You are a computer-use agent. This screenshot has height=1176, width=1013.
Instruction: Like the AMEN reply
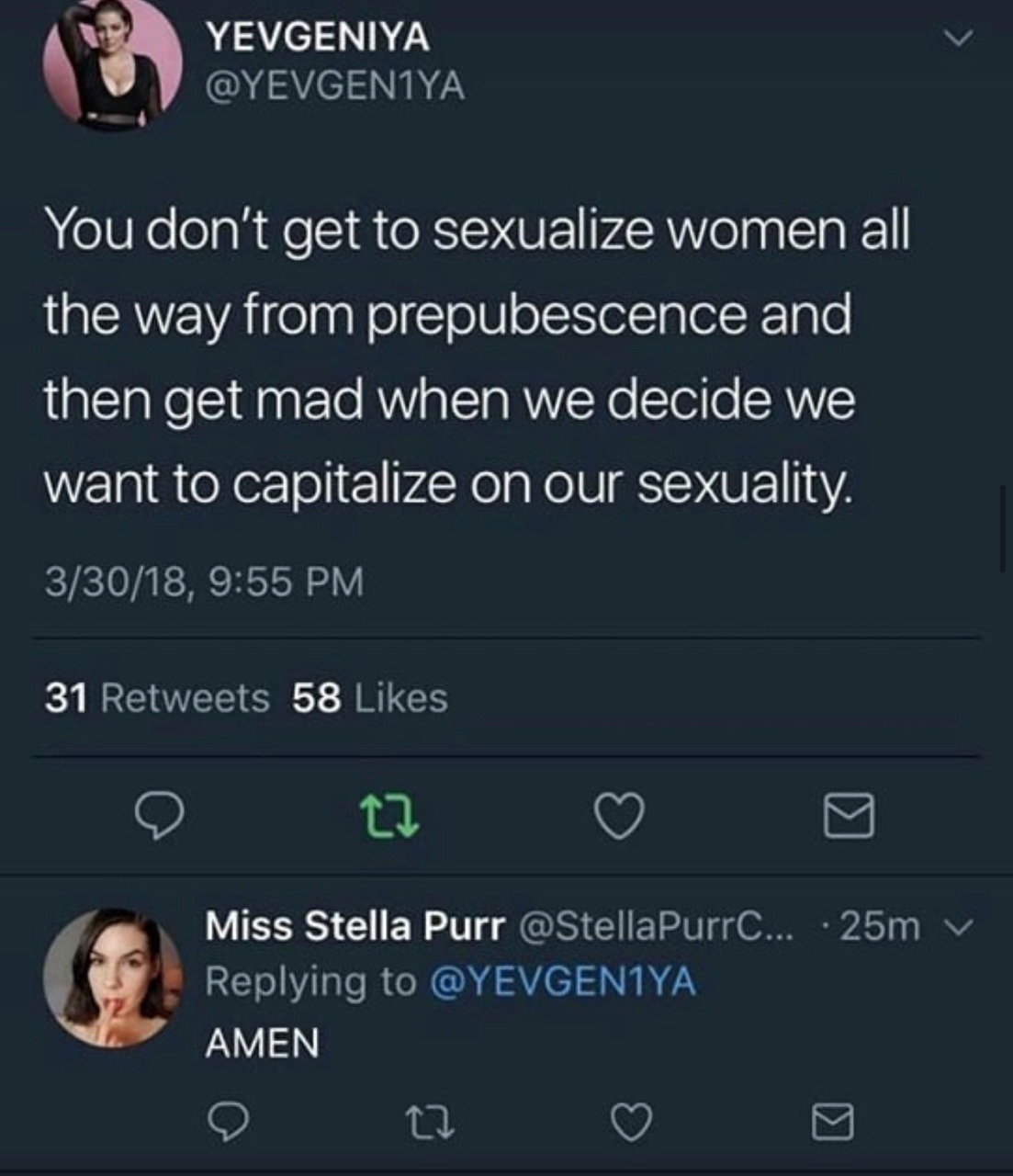click(632, 1122)
